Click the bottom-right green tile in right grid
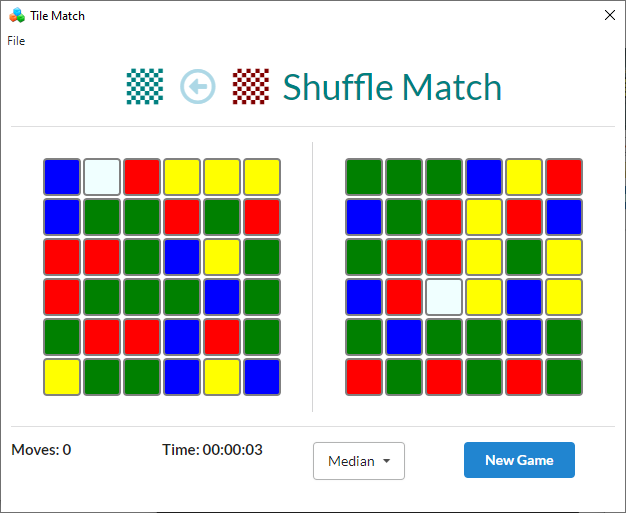Image resolution: width=626 pixels, height=513 pixels. (564, 377)
